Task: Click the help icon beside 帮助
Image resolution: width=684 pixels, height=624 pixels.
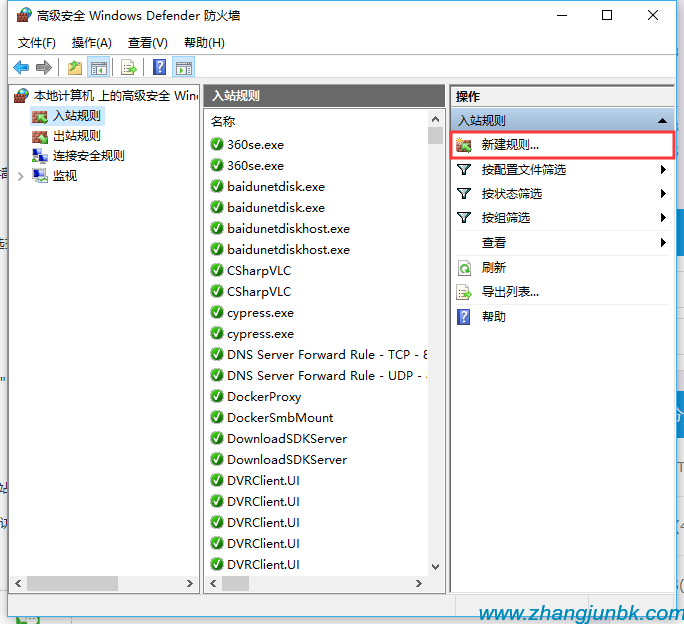Action: point(464,317)
